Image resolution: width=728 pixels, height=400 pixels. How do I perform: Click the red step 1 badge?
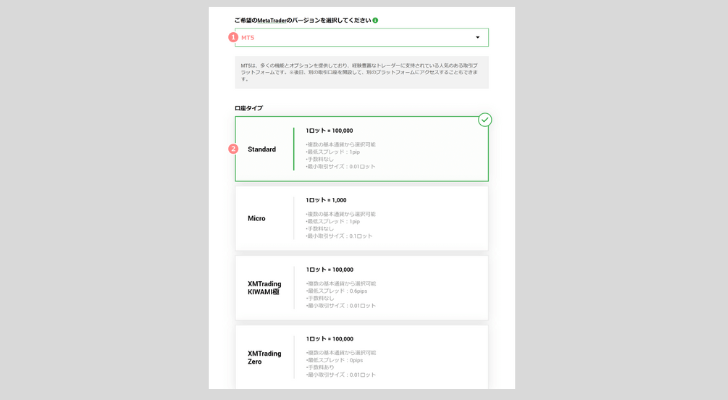pos(233,37)
